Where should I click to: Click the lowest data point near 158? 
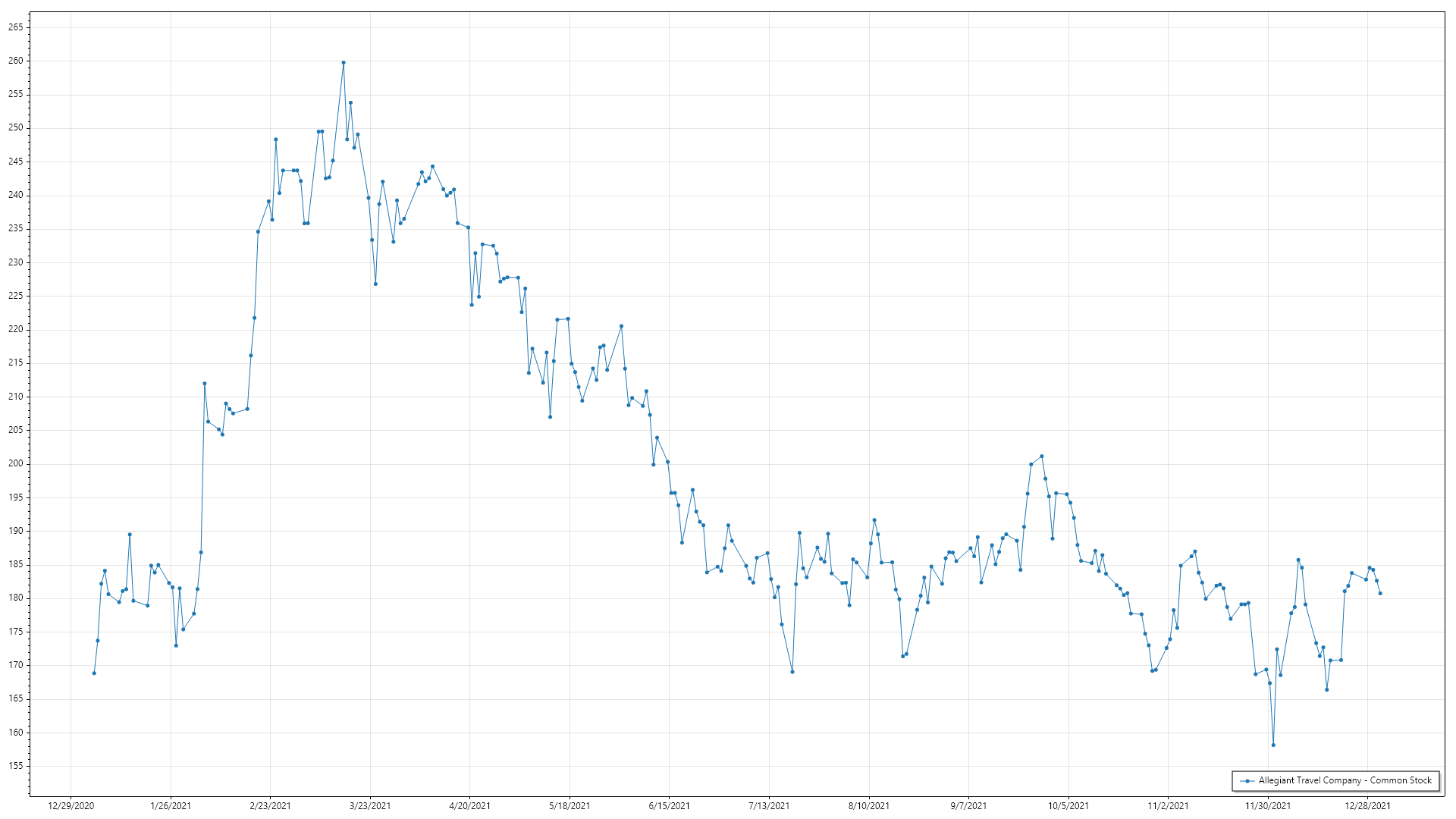pyautogui.click(x=1273, y=745)
